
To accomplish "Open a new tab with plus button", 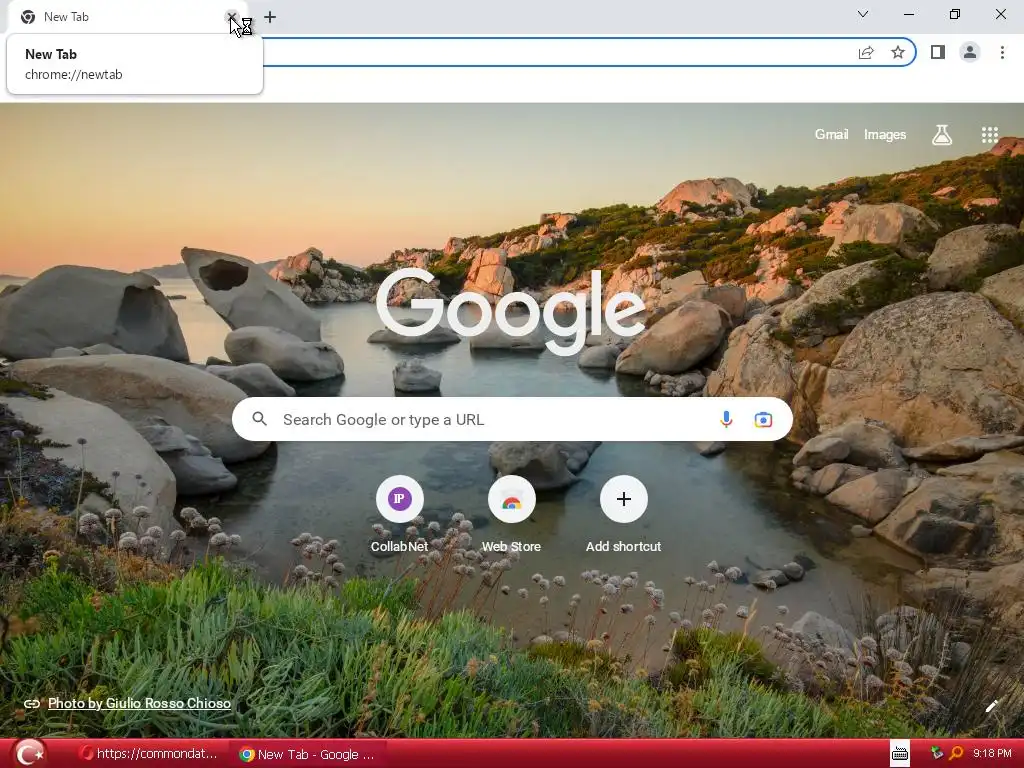I will tap(270, 17).
